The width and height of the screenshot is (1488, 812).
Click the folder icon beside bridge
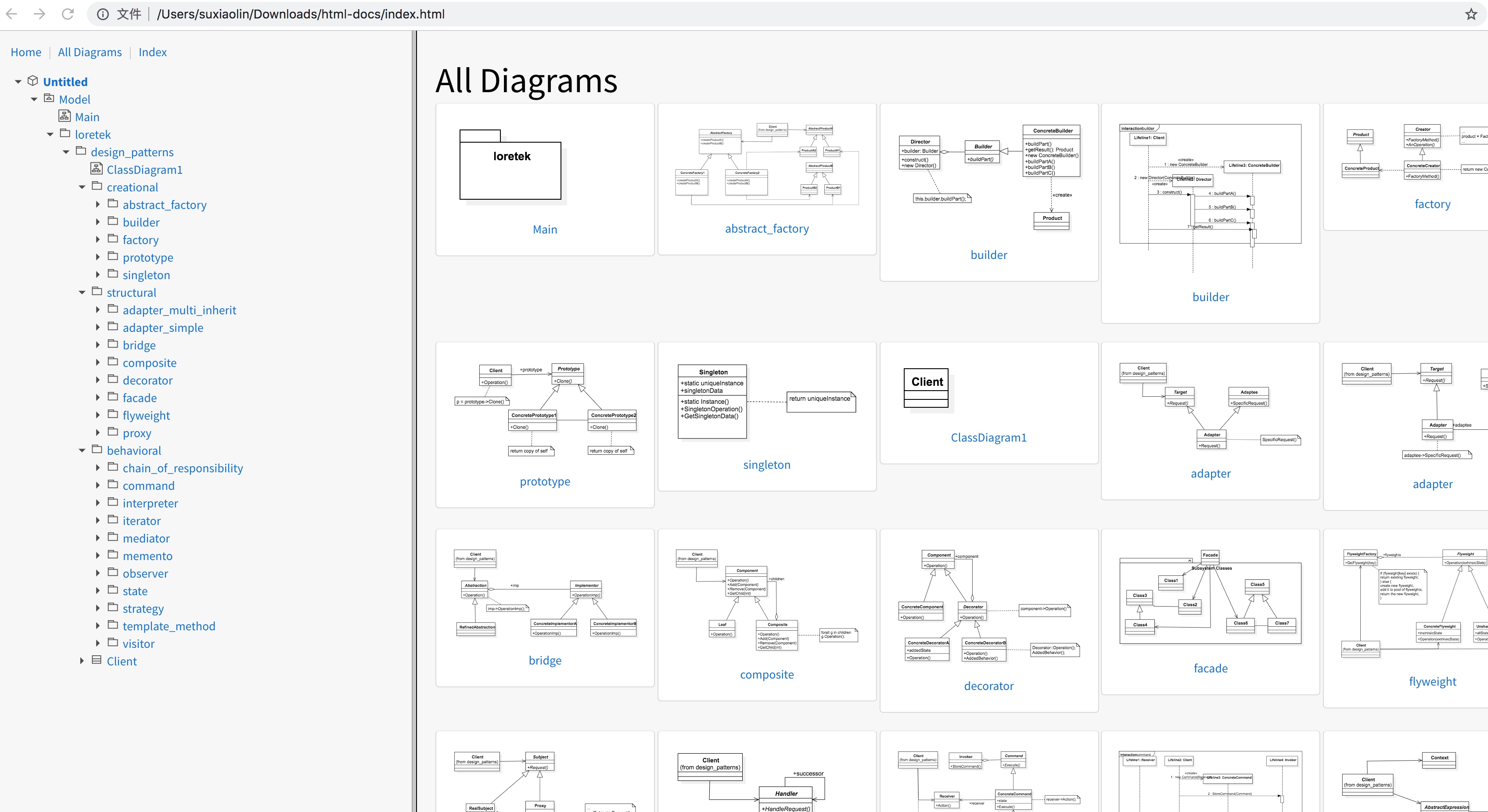click(x=113, y=344)
